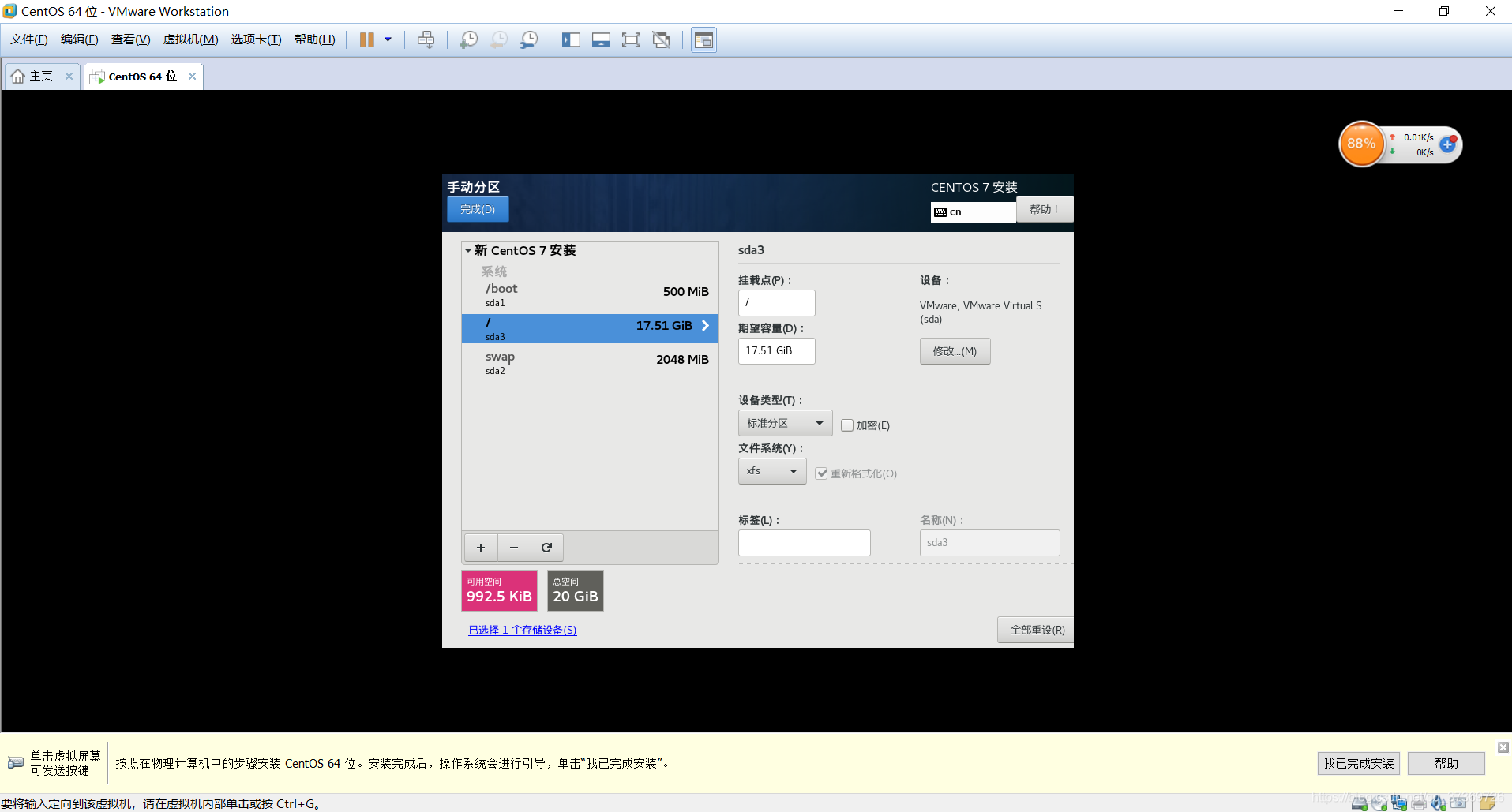This screenshot has height=812, width=1512.
Task: Click the hard disk status icon
Action: click(x=1360, y=803)
